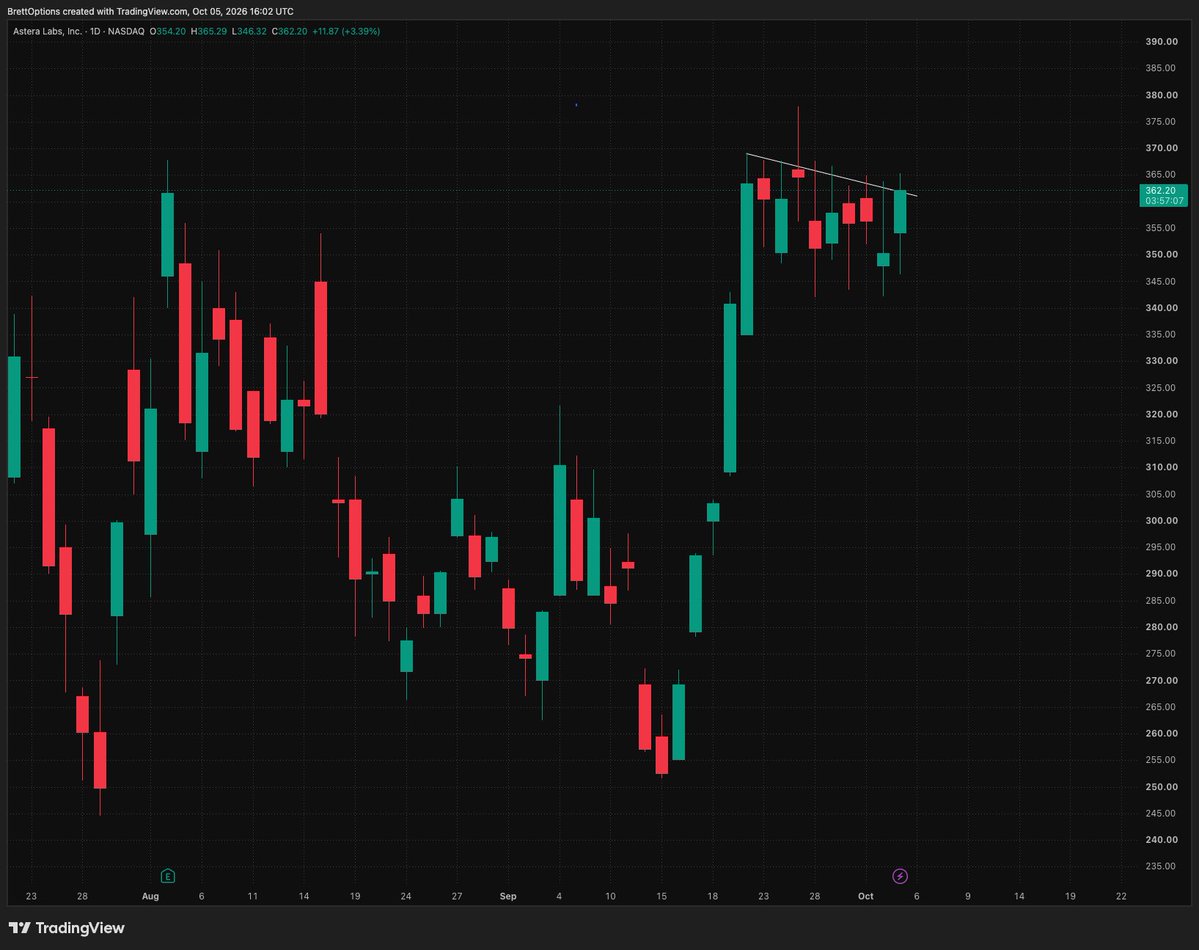Screen dimensions: 1199x950
Task: Click the TradingView logo at bottom
Action: tap(67, 928)
